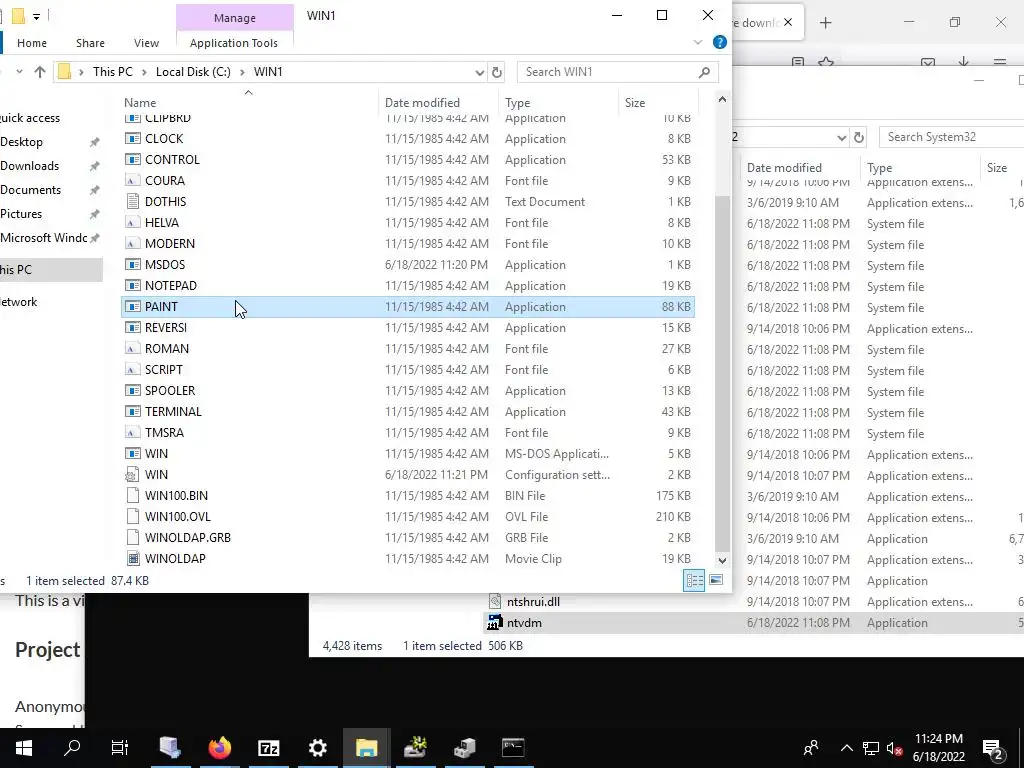This screenshot has width=1024, height=768.
Task: Open Desktop in Quick access
Action: coord(22,142)
